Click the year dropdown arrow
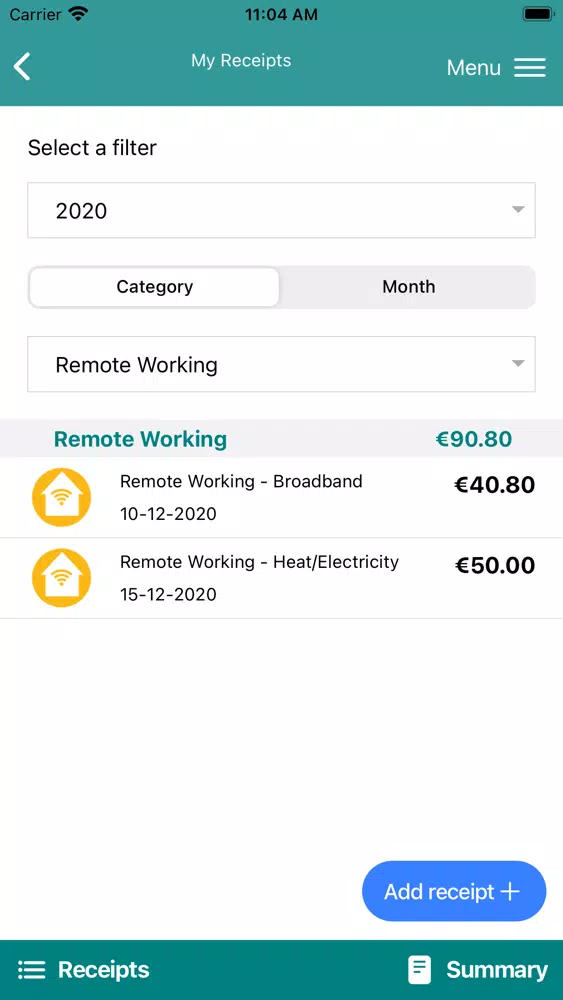The height and width of the screenshot is (1000, 563). point(518,210)
